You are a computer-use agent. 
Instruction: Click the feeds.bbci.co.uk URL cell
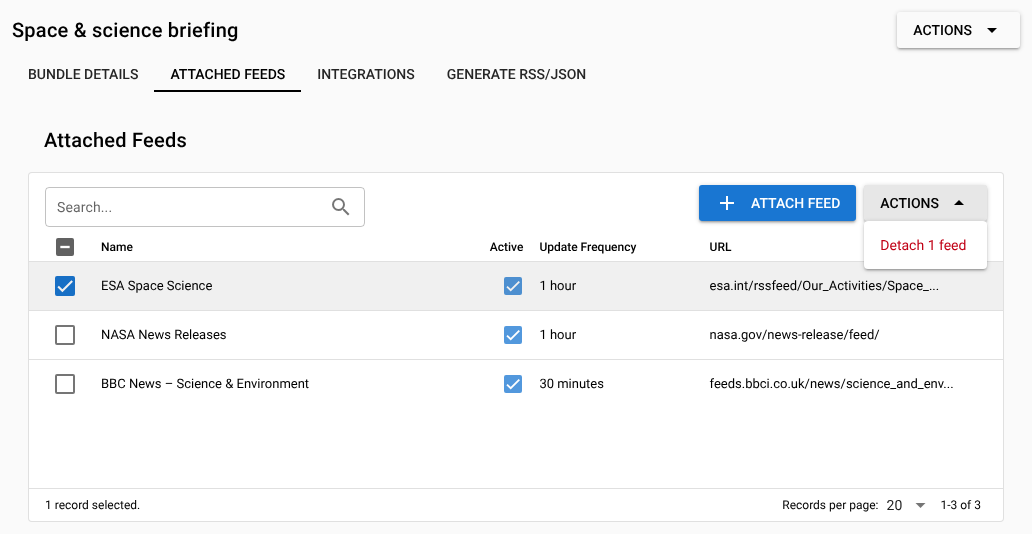click(831, 384)
